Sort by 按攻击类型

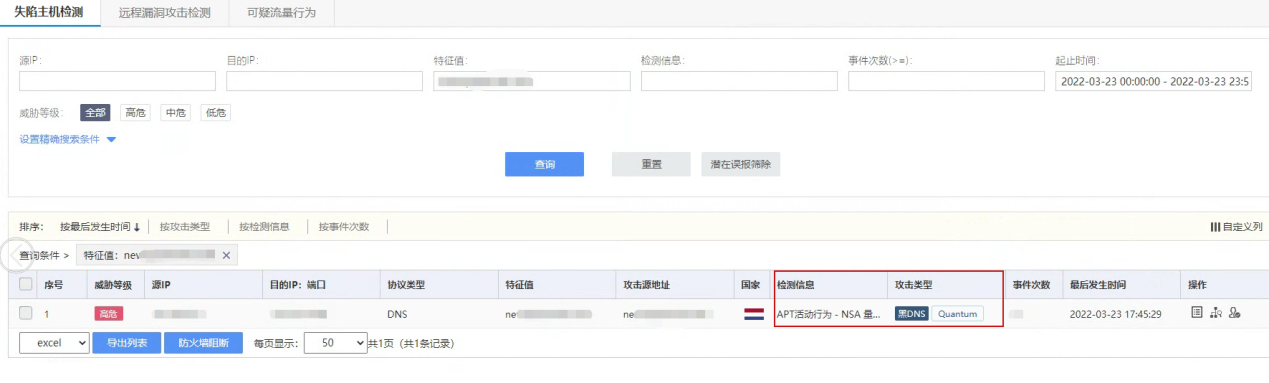pyautogui.click(x=185, y=227)
